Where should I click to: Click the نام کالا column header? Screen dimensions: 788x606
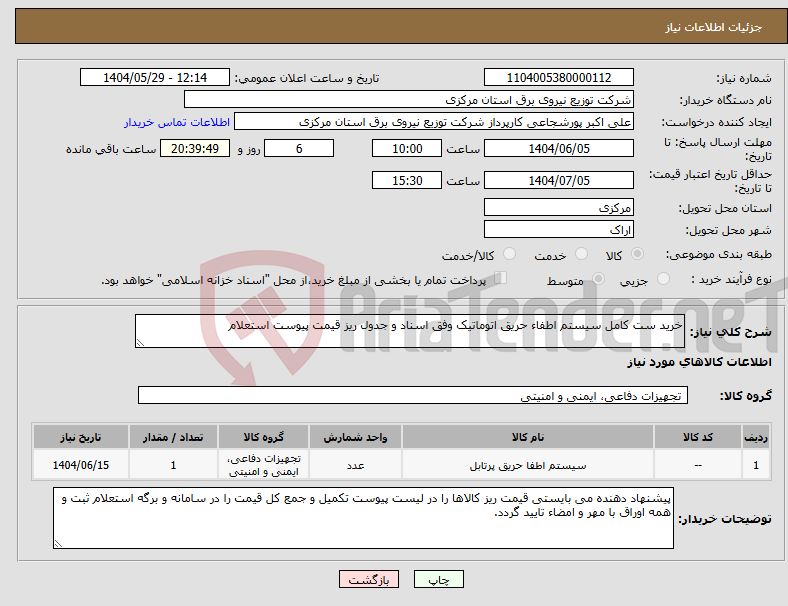point(528,437)
